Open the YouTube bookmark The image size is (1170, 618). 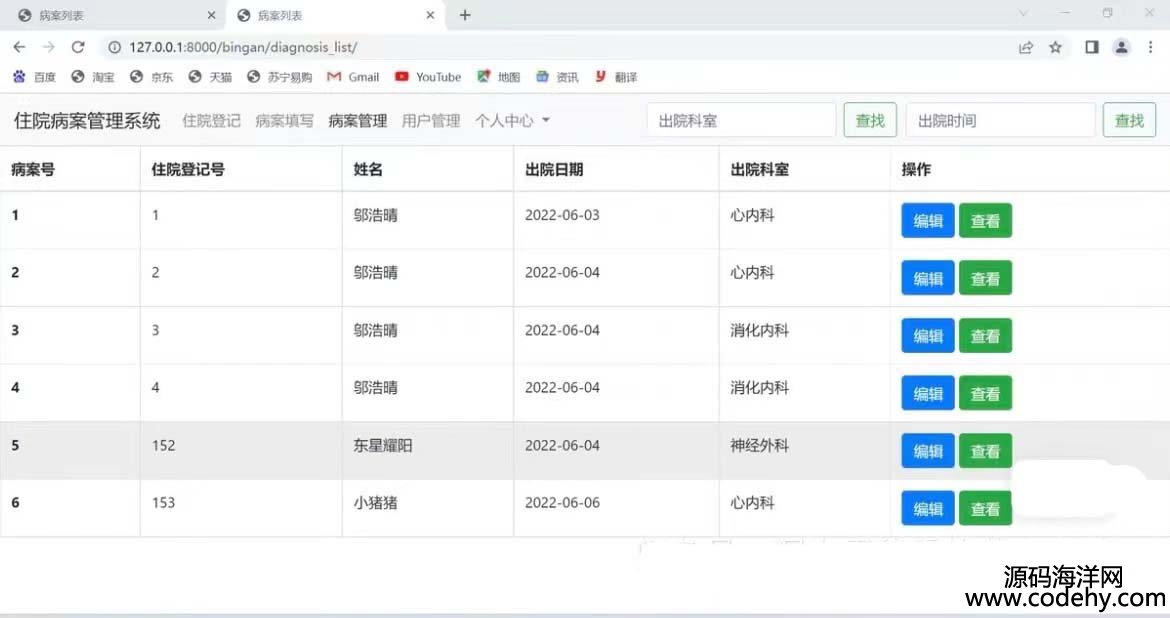[428, 77]
